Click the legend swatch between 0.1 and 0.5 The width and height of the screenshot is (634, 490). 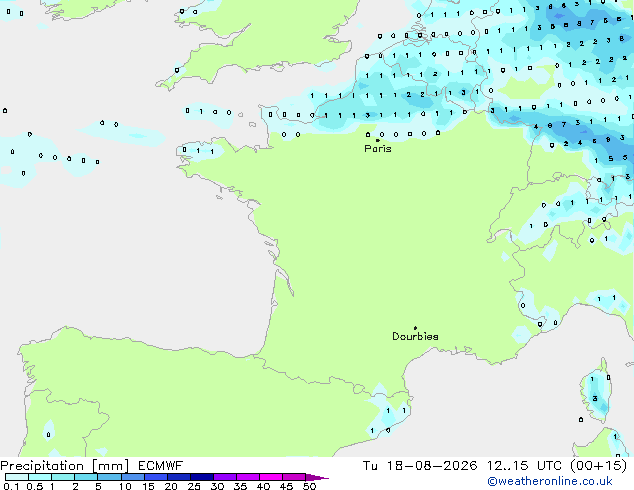(x=17, y=477)
